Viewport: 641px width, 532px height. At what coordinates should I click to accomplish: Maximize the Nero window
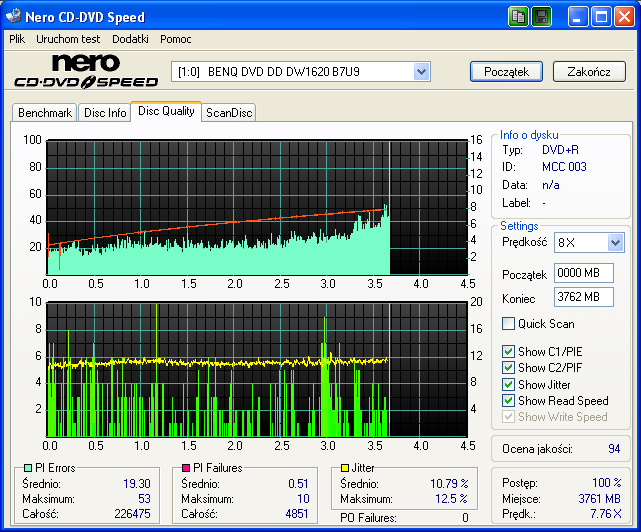click(x=601, y=17)
